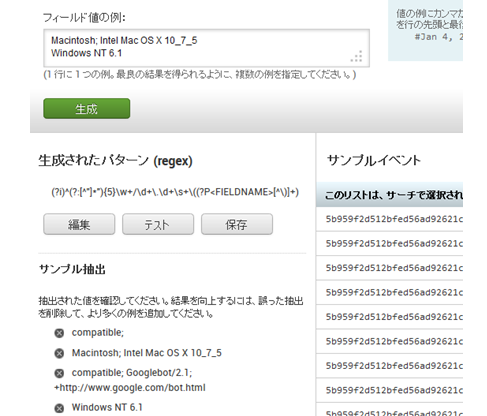Click the 生成されたパターン (regex) heading

click(x=115, y=161)
